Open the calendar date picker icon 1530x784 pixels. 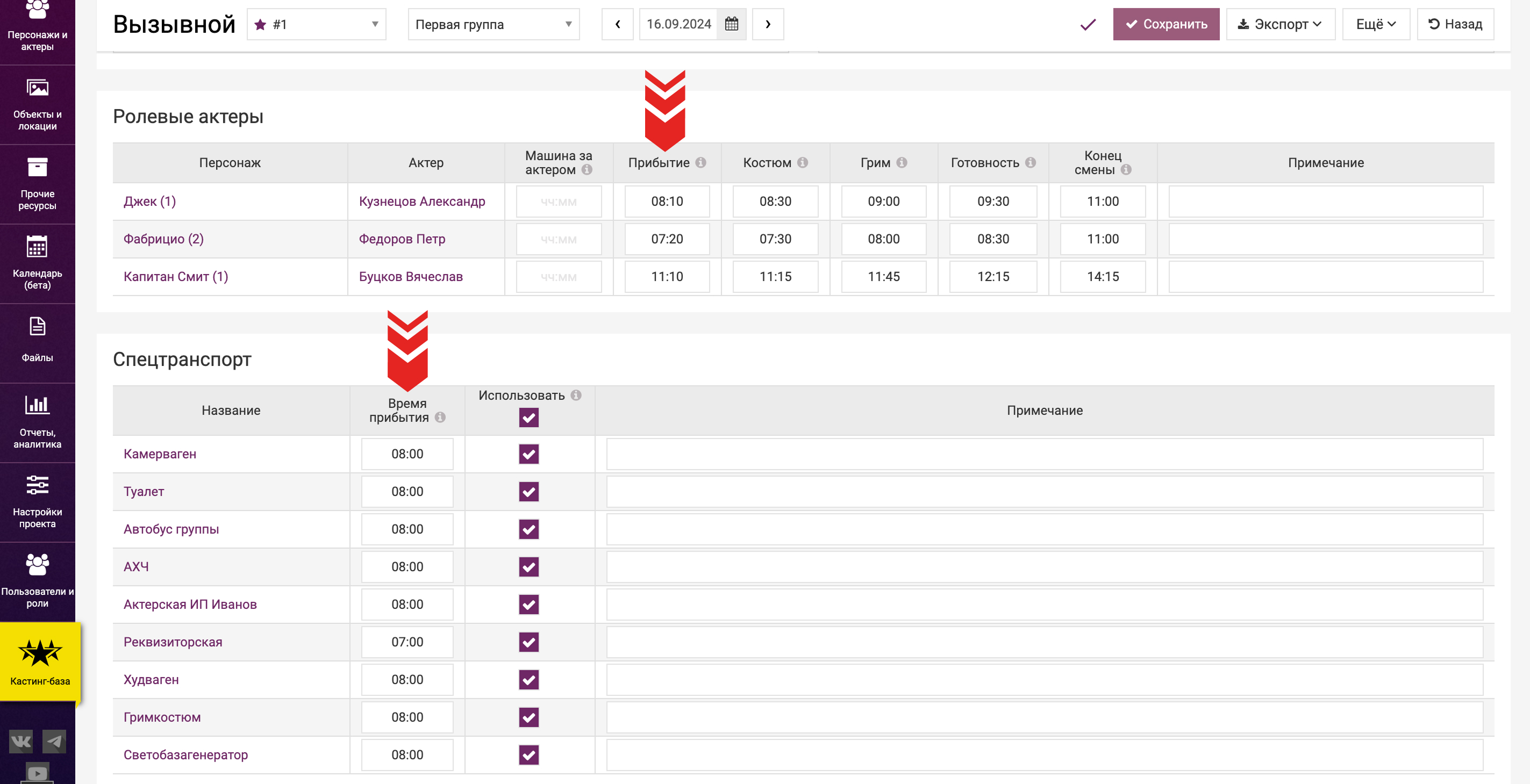click(731, 24)
